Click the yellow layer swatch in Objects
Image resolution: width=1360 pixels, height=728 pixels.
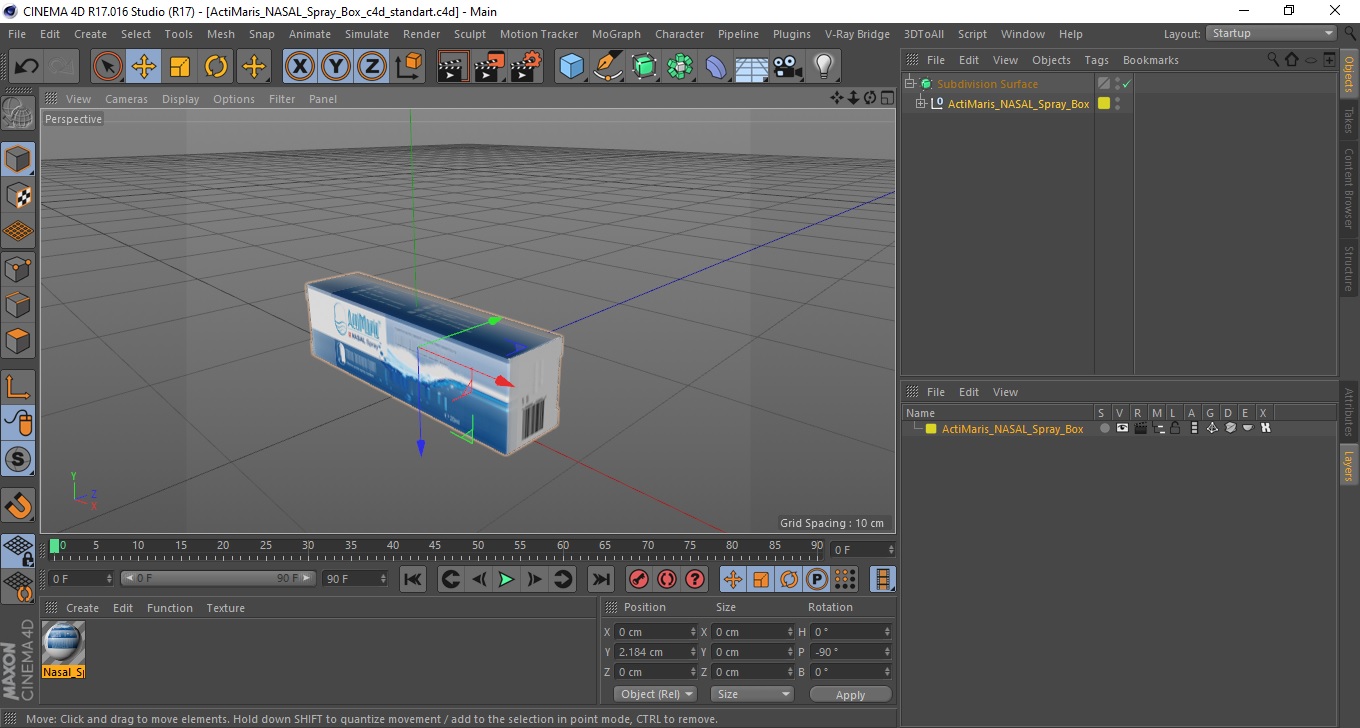pos(1104,103)
